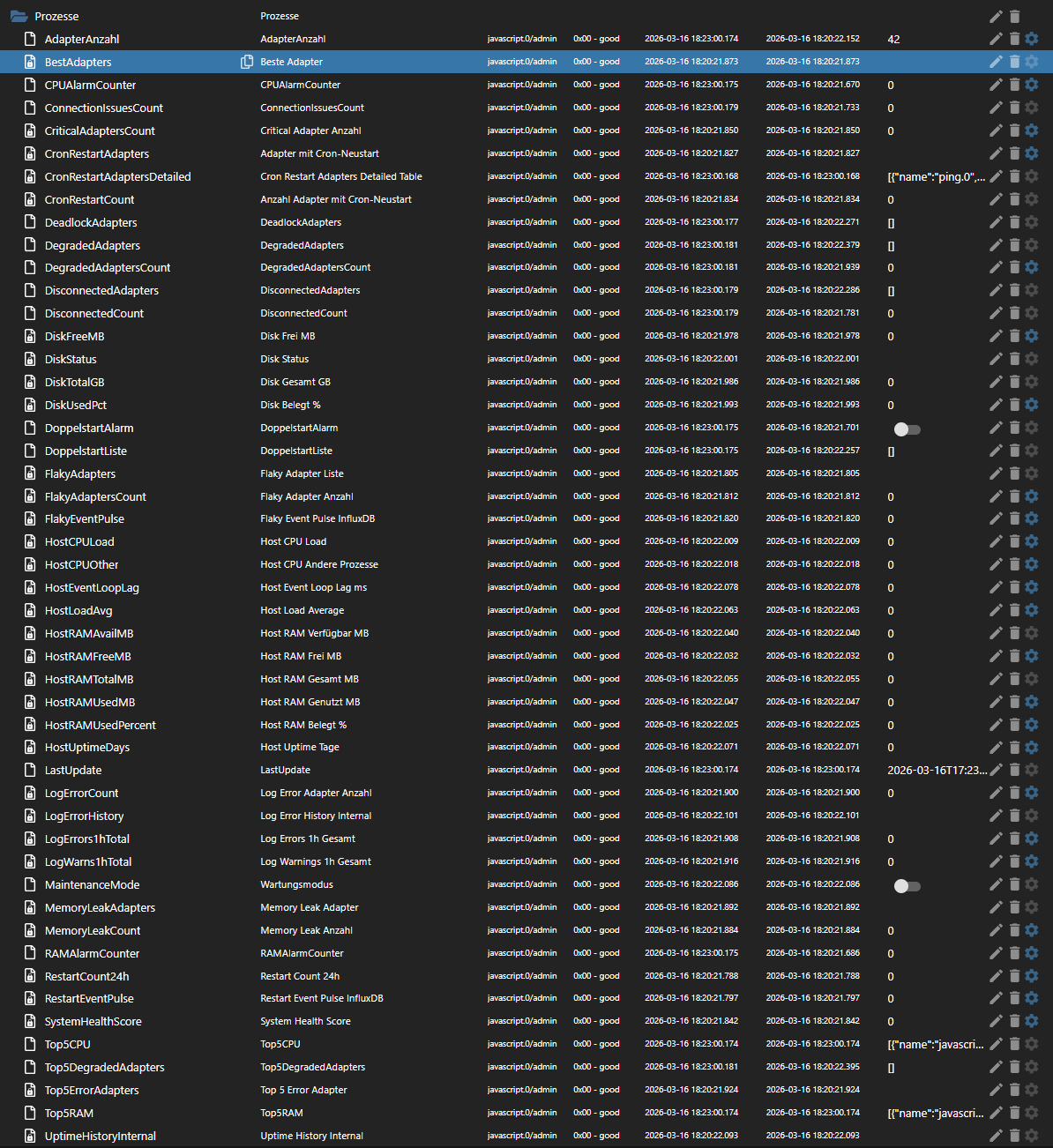Viewport: 1053px width, 1148px height.
Task: Open gear settings for HostUptimeDays
Action: coord(1032,747)
